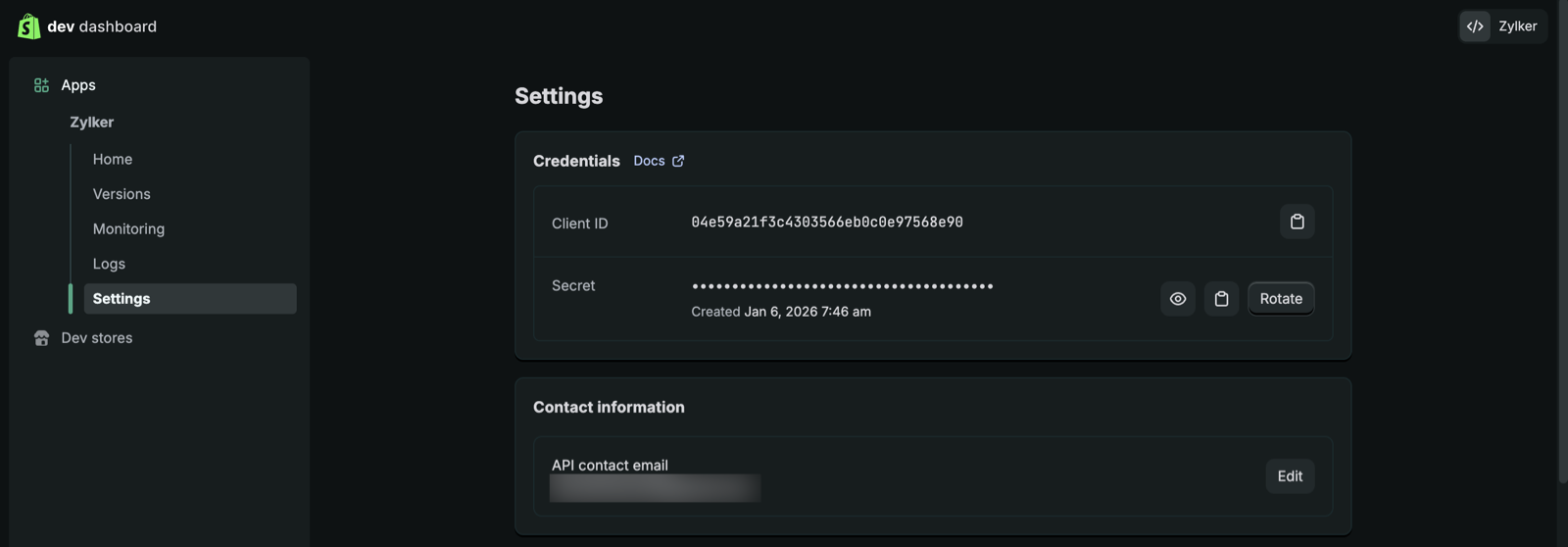Click the Apps grid icon

pyautogui.click(x=41, y=85)
